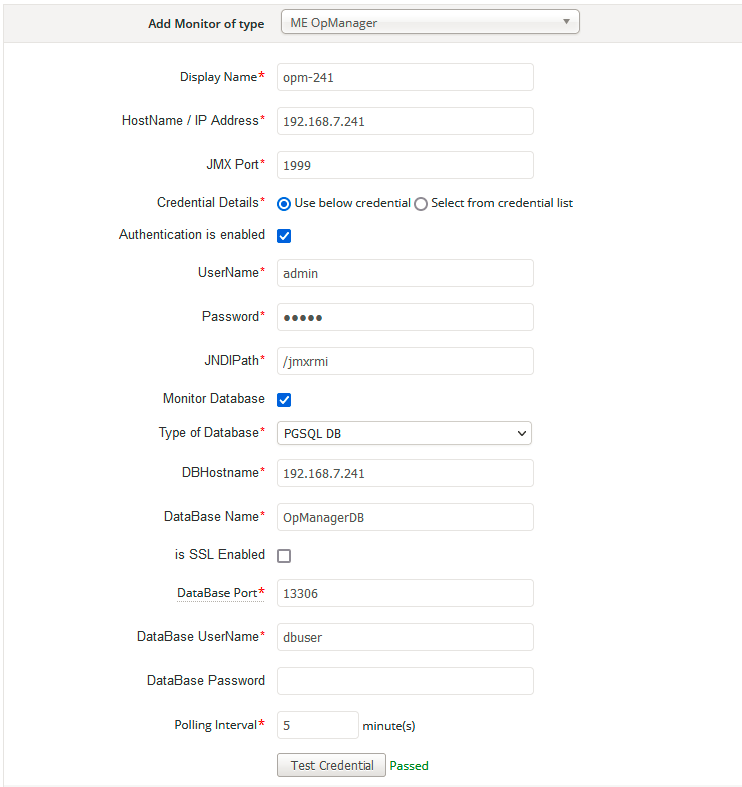Focus the masked Password field under UserName
The image size is (742, 787).
pyautogui.click(x=405, y=317)
